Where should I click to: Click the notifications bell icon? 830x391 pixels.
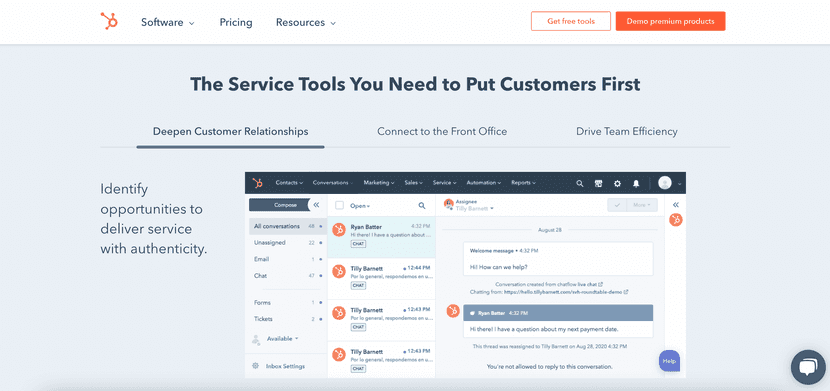636,183
